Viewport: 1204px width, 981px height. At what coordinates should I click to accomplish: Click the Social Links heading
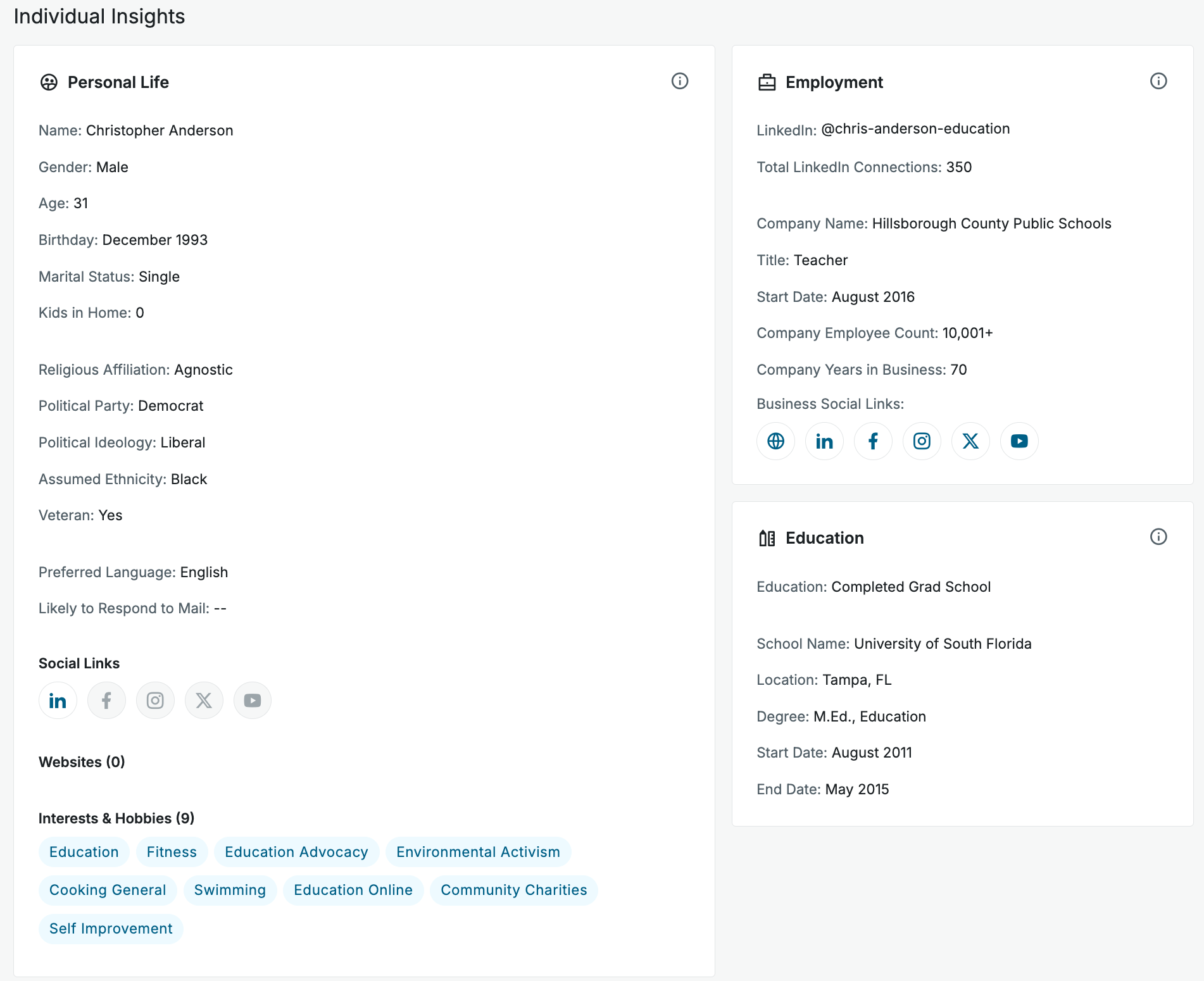(79, 663)
